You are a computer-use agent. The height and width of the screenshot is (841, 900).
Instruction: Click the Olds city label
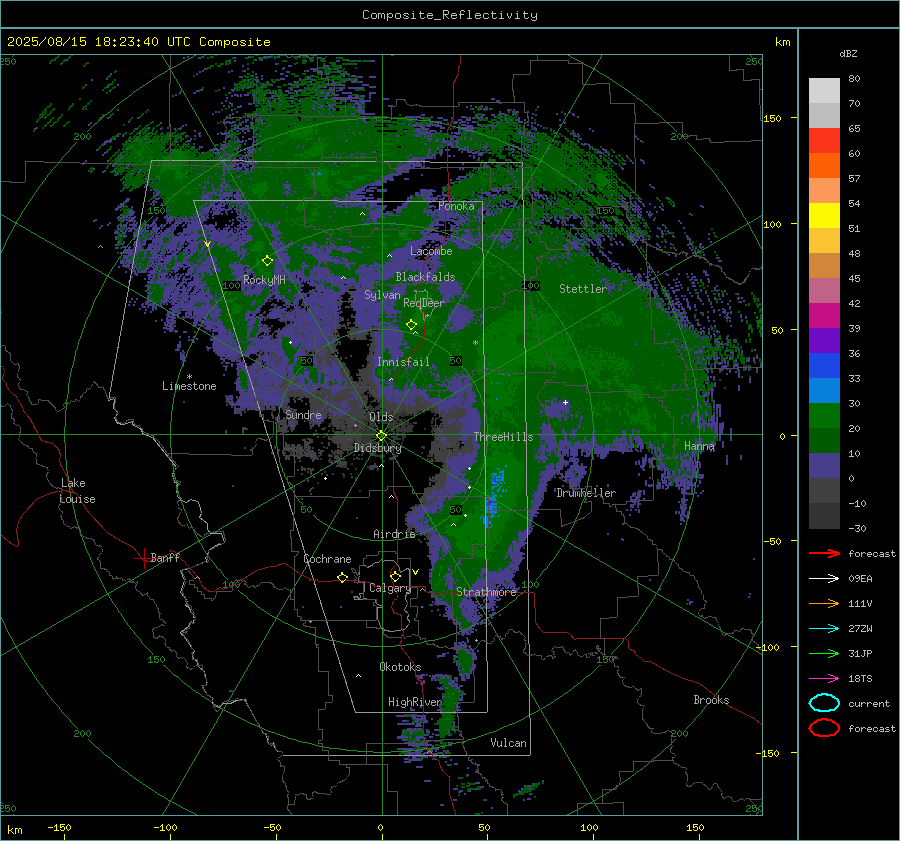[x=381, y=417]
